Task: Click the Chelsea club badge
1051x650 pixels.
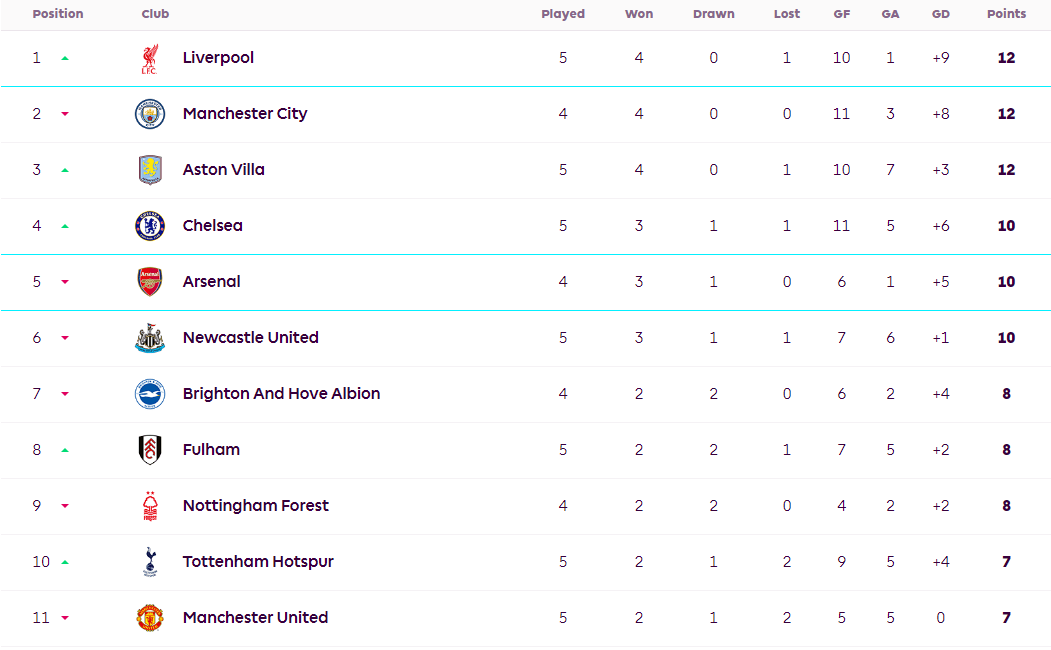Action: coord(150,226)
